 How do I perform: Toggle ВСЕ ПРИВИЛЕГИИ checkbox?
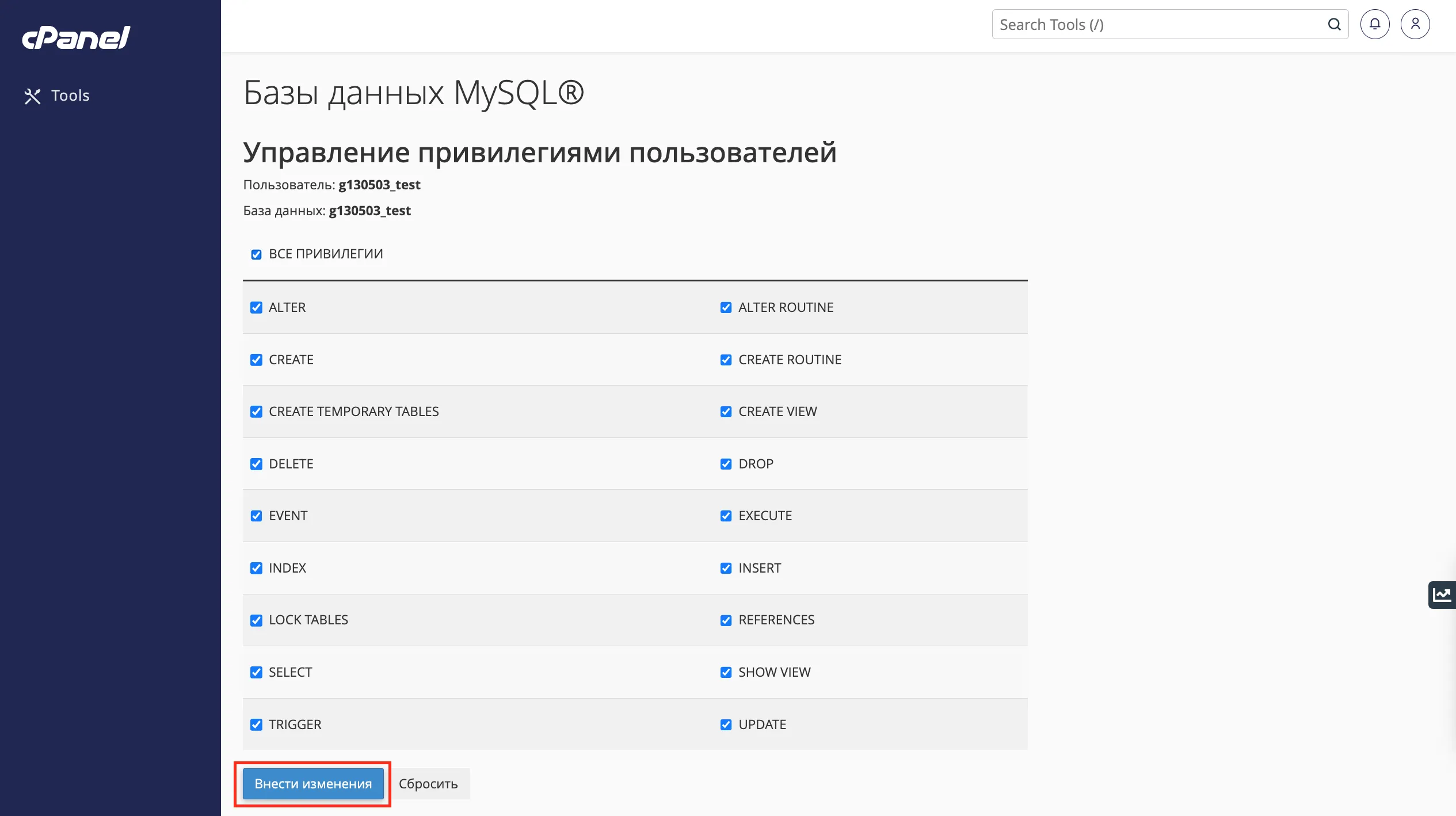[x=256, y=254]
